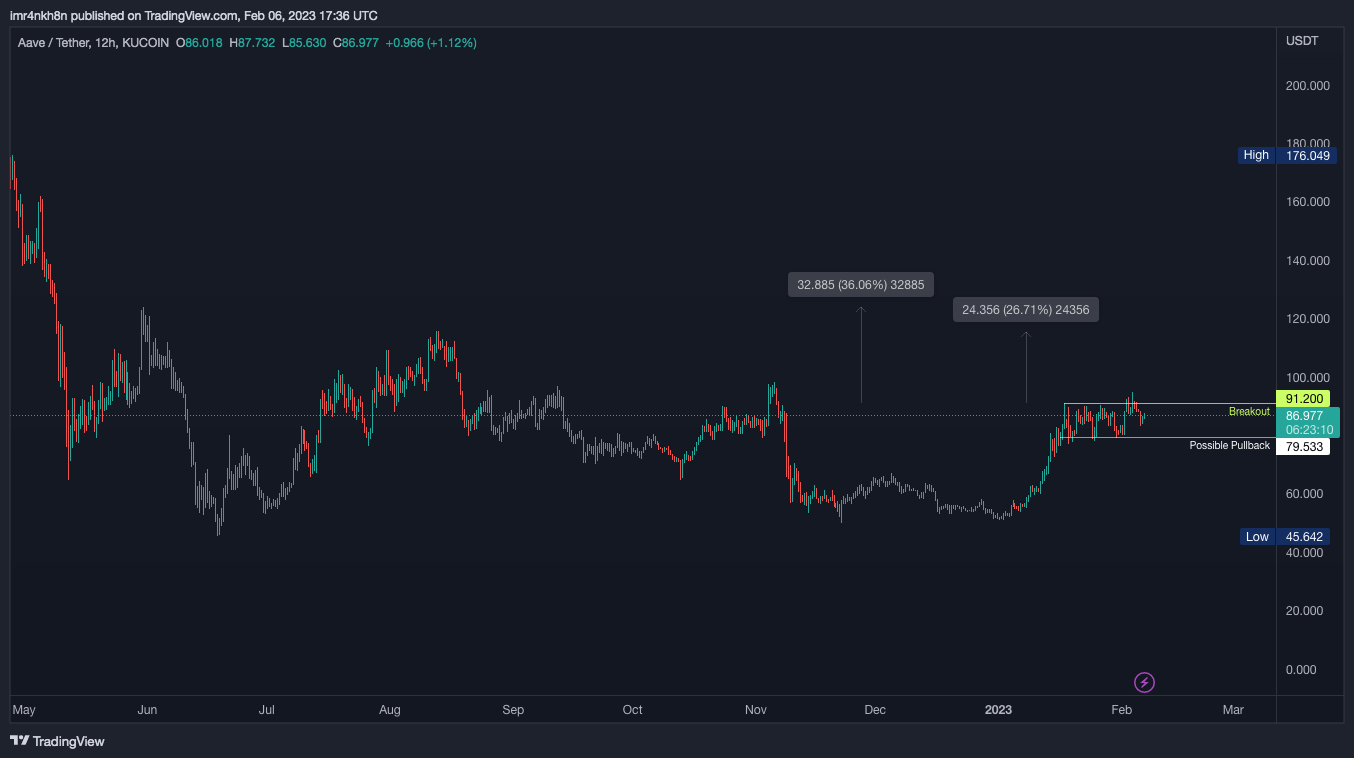Image resolution: width=1354 pixels, height=758 pixels.
Task: Click the +0.966 (+1.12%) change value
Action: (431, 43)
